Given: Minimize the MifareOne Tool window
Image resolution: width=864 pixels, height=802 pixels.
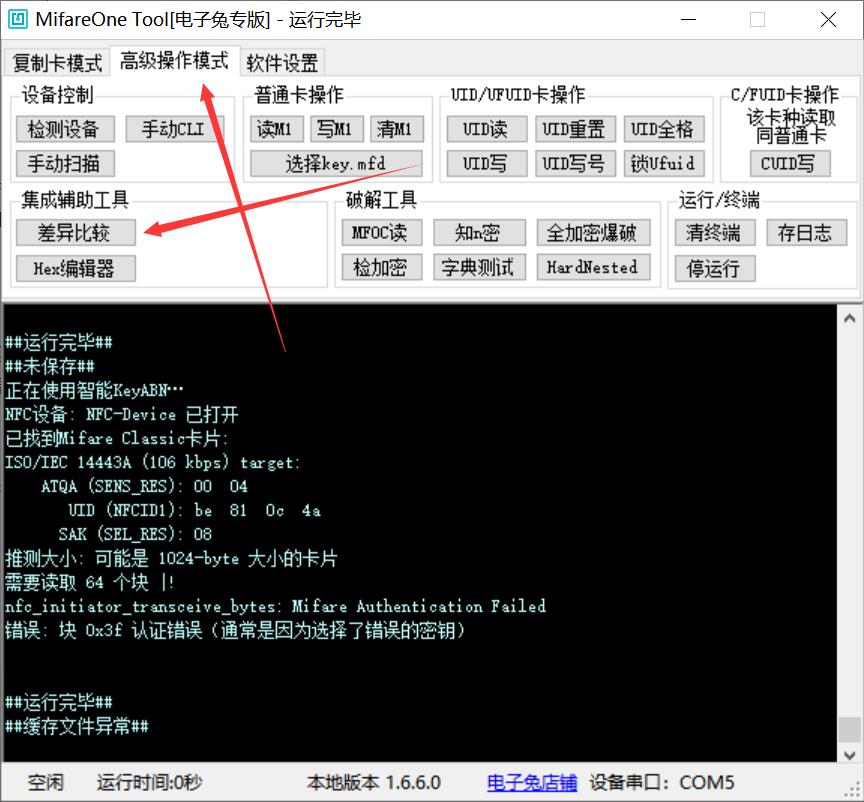Looking at the screenshot, I should point(688,20).
